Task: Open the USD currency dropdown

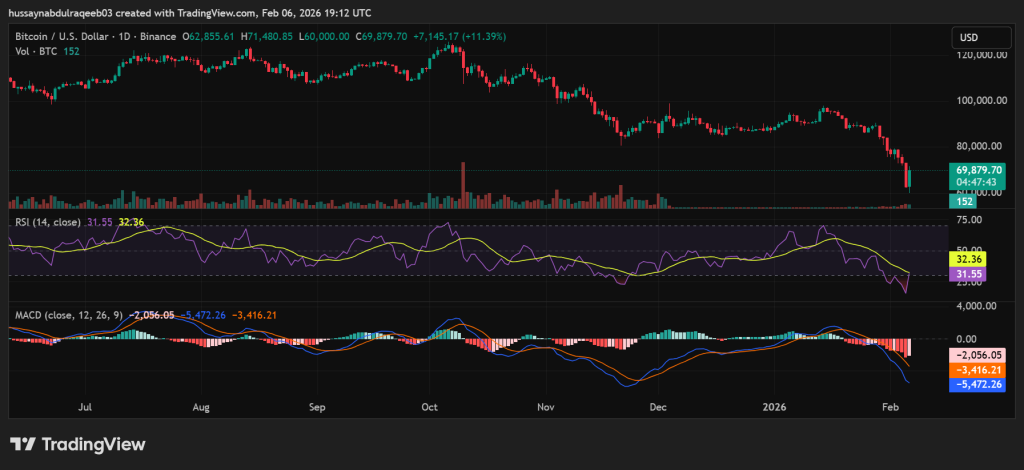Action: tap(969, 38)
